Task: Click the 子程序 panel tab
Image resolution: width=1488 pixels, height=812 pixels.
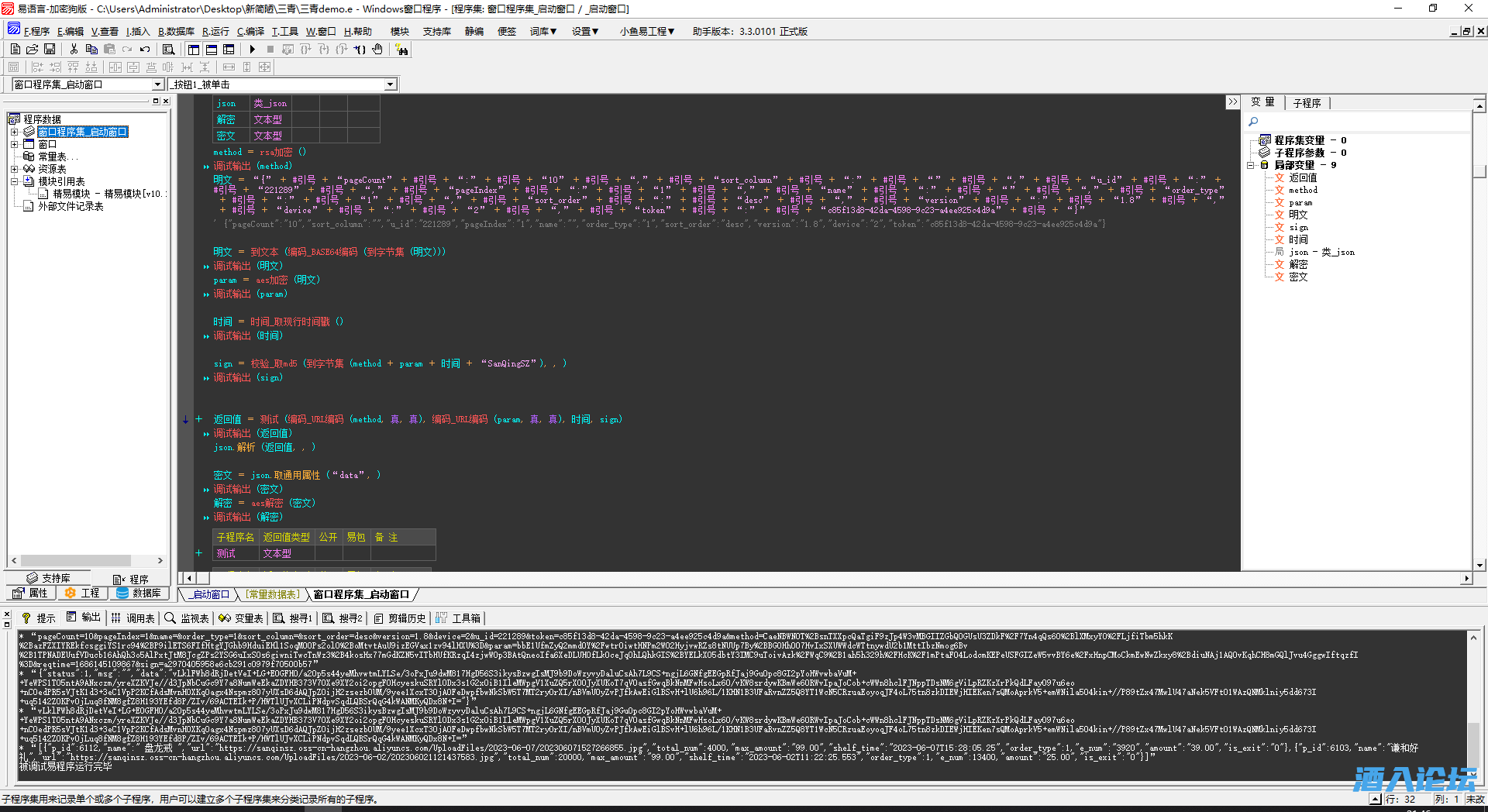Action: pos(1307,103)
